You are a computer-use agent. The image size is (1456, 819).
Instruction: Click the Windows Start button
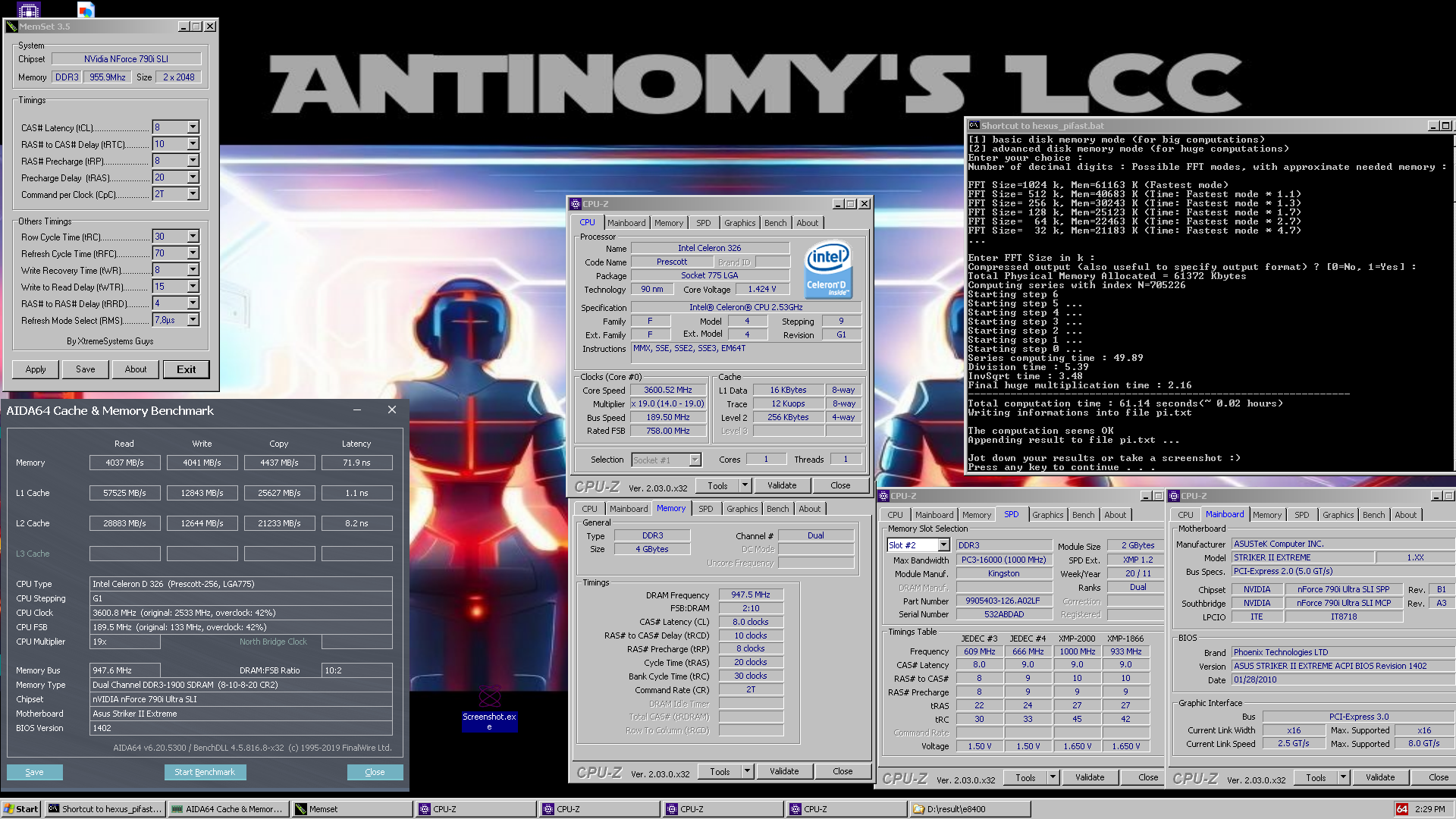(x=20, y=809)
